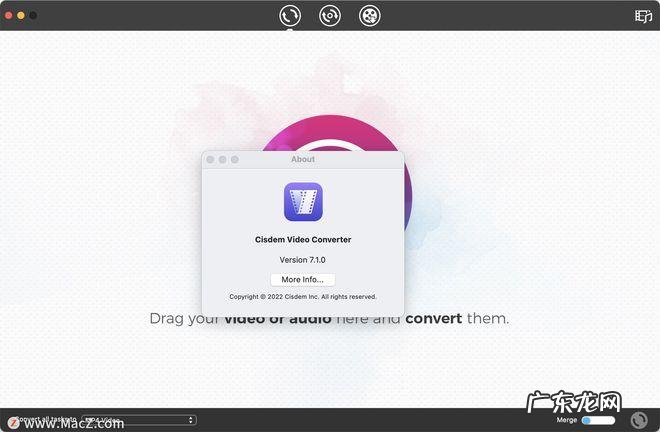Image resolution: width=660 pixels, height=432 pixels.
Task: Expand the 'Convert all tasks to' dropdown
Action: click(x=138, y=420)
